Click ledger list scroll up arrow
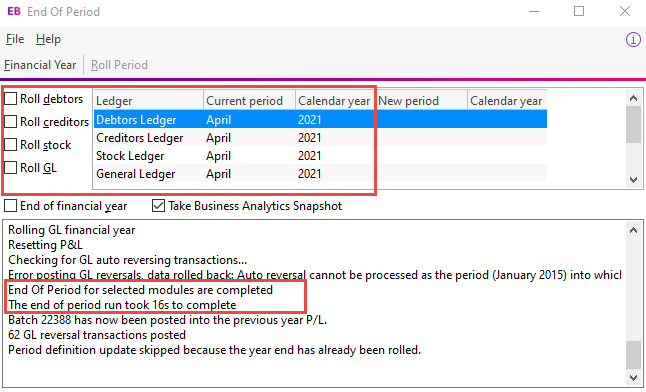Screen dimensions: 646x392 (634, 98)
